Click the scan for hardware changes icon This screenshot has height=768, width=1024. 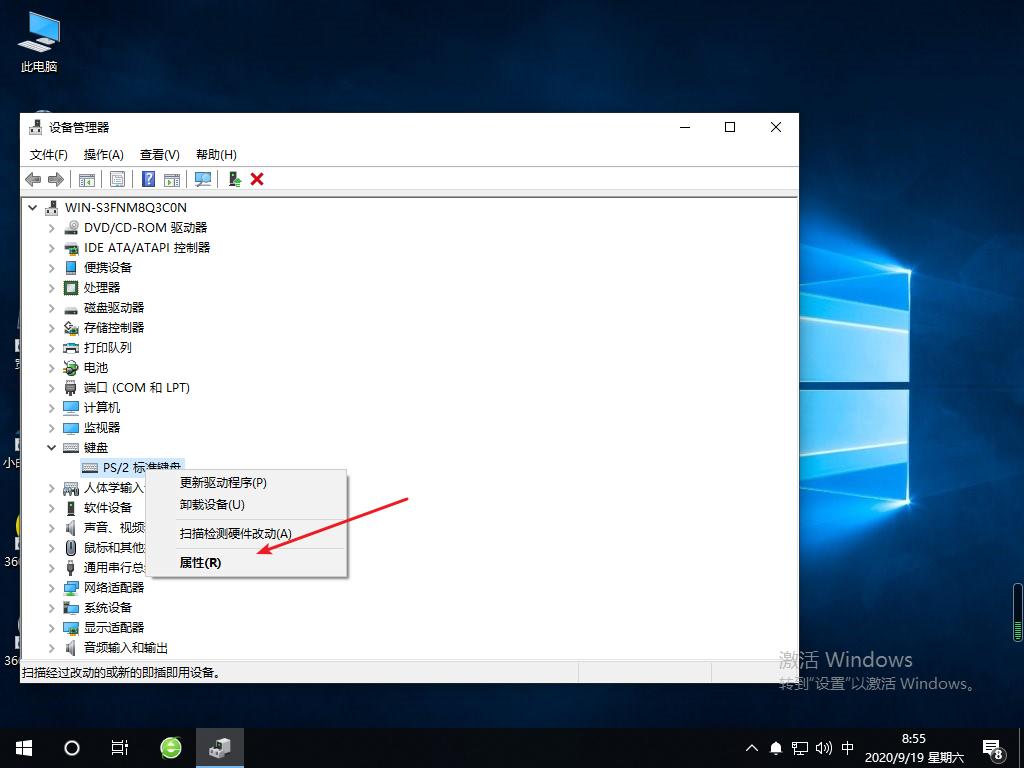coord(203,179)
